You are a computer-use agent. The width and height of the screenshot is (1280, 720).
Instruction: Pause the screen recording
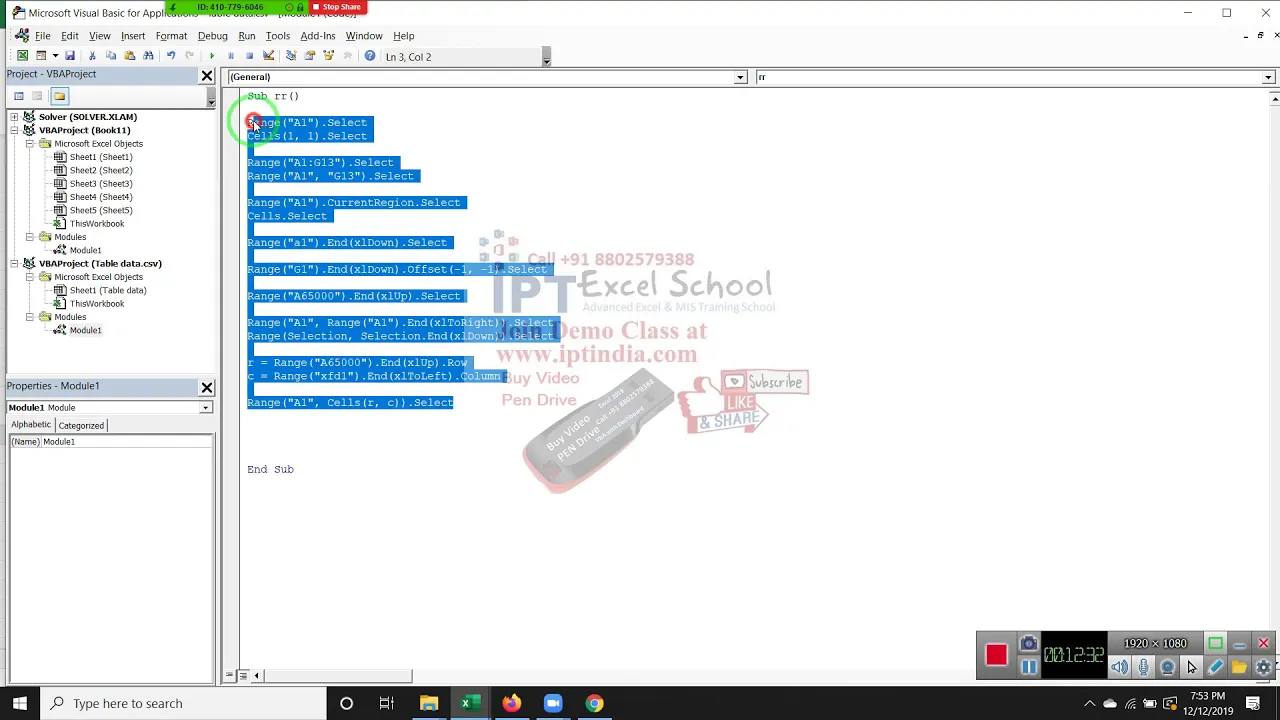pos(1028,667)
